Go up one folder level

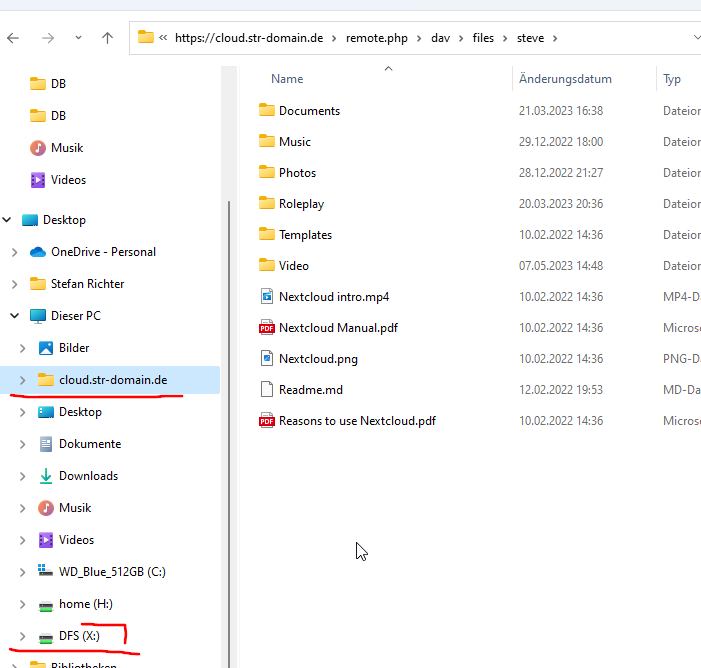tap(107, 38)
